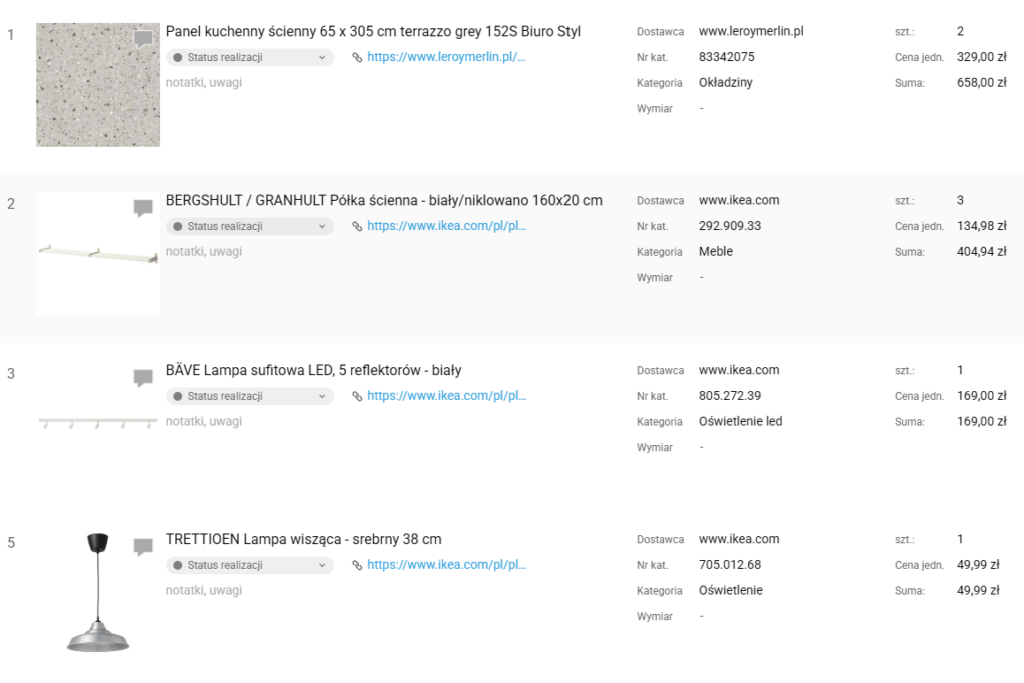Click the BÄVE Lampa sufitowa product title
Image resolution: width=1024 pixels, height=683 pixels.
coord(313,371)
